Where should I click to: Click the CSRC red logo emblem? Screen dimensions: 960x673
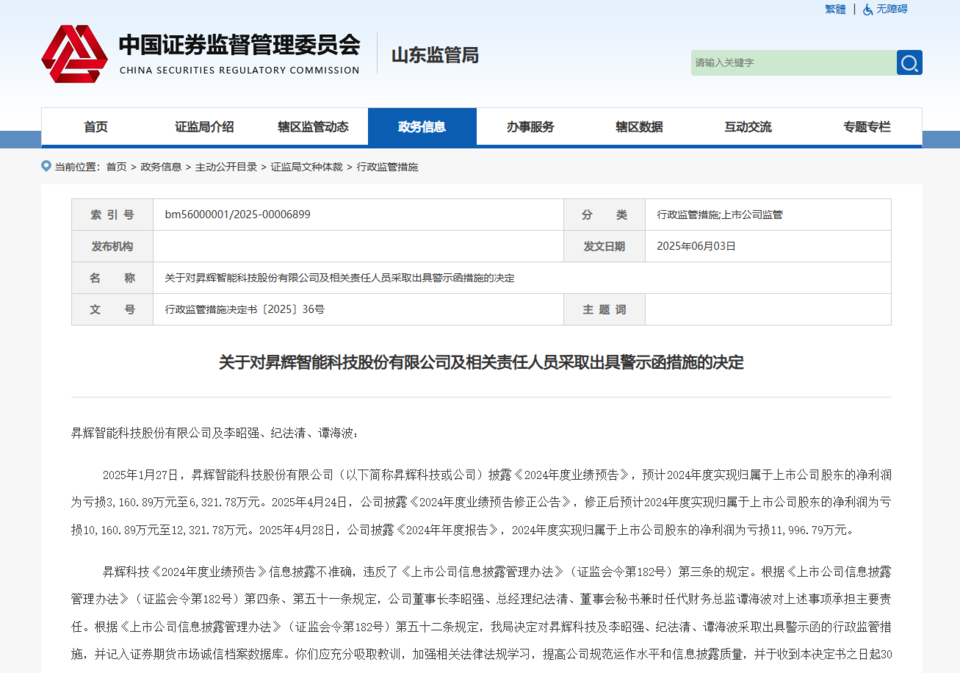(75, 54)
